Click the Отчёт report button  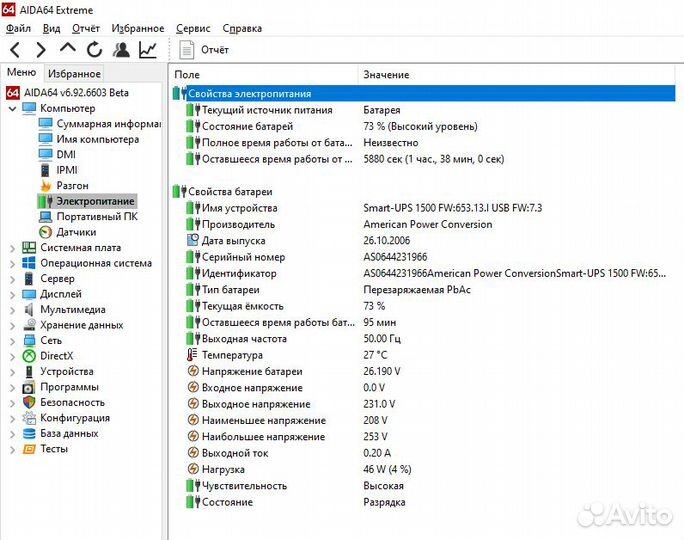coord(204,50)
